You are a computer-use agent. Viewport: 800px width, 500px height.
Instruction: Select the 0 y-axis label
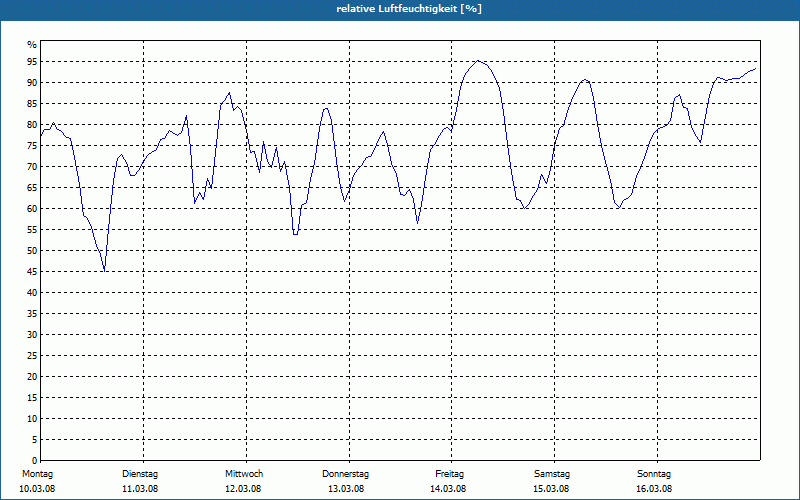tap(34, 461)
